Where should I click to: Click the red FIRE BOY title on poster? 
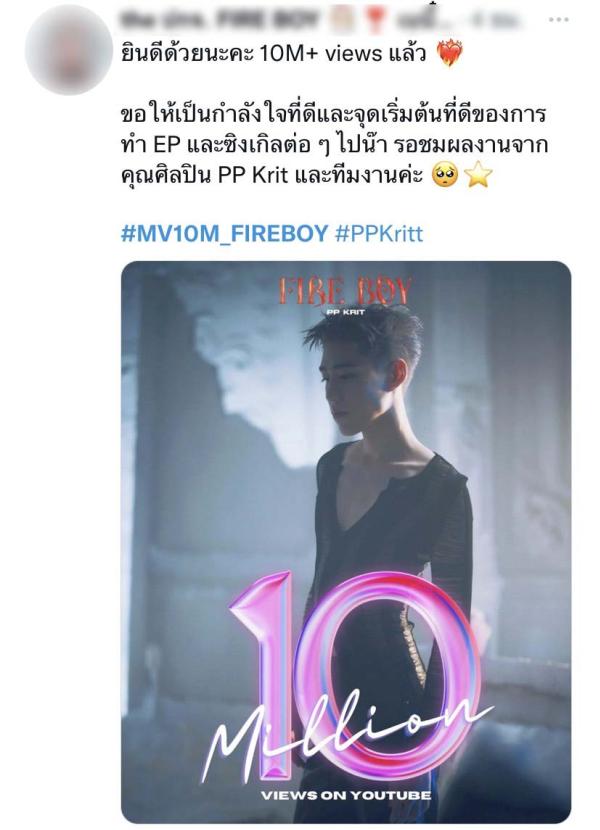tap(345, 292)
